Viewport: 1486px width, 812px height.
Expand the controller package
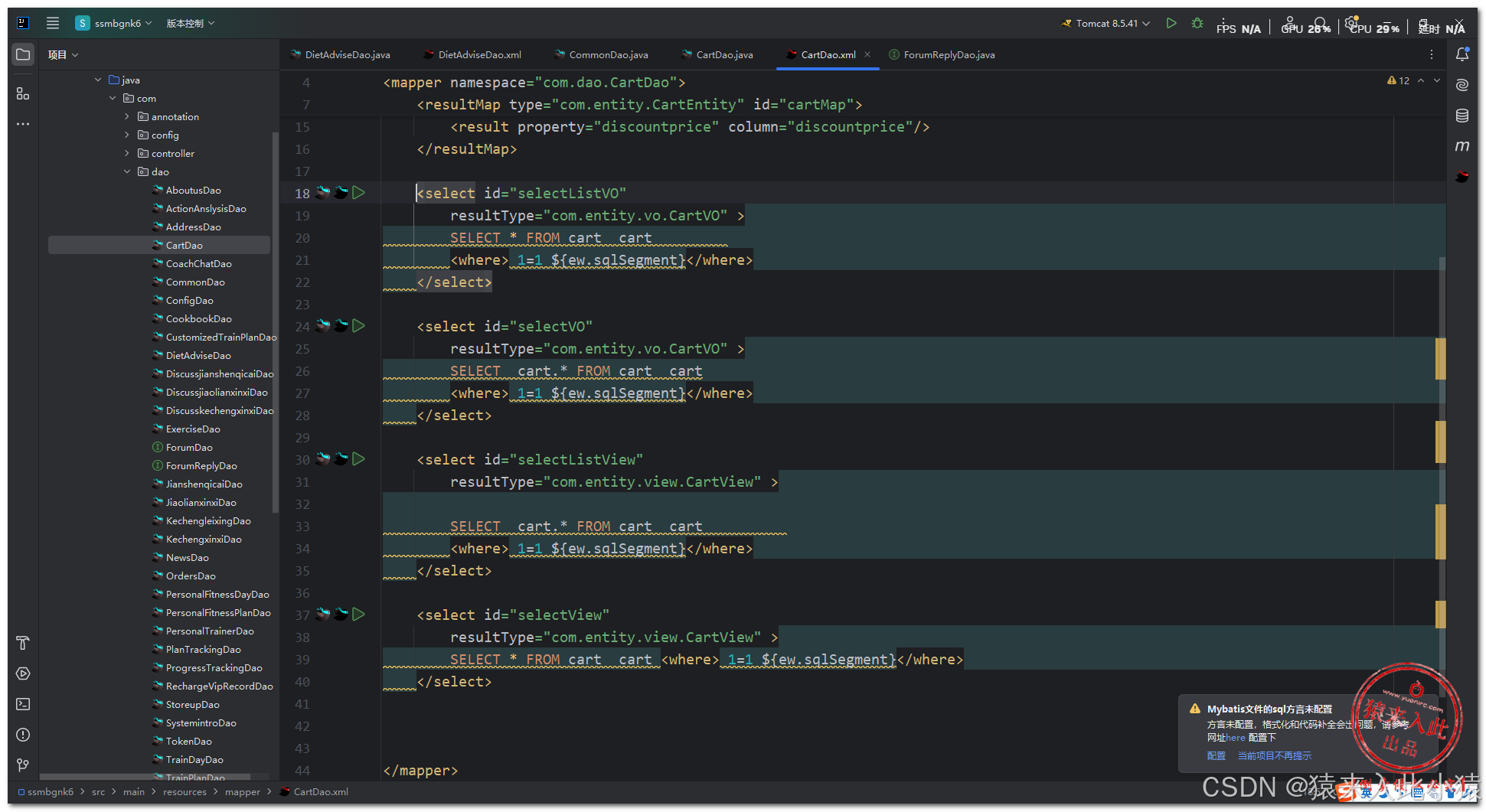pos(127,153)
